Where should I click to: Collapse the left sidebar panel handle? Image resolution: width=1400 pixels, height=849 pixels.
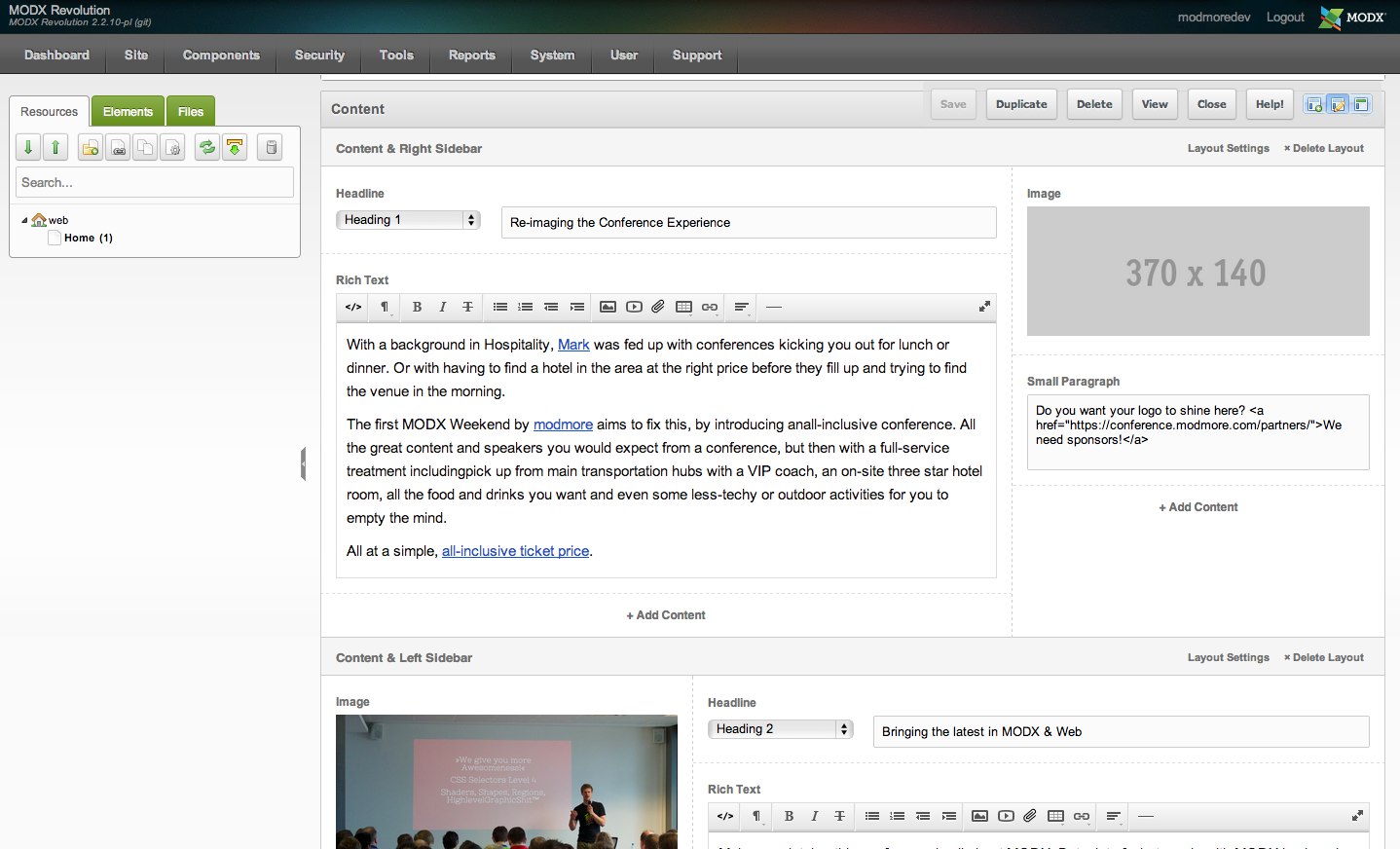pos(303,463)
